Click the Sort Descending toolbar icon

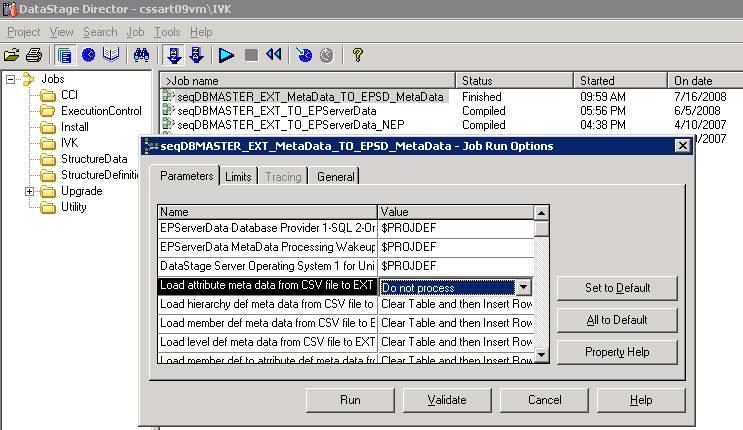[196, 55]
